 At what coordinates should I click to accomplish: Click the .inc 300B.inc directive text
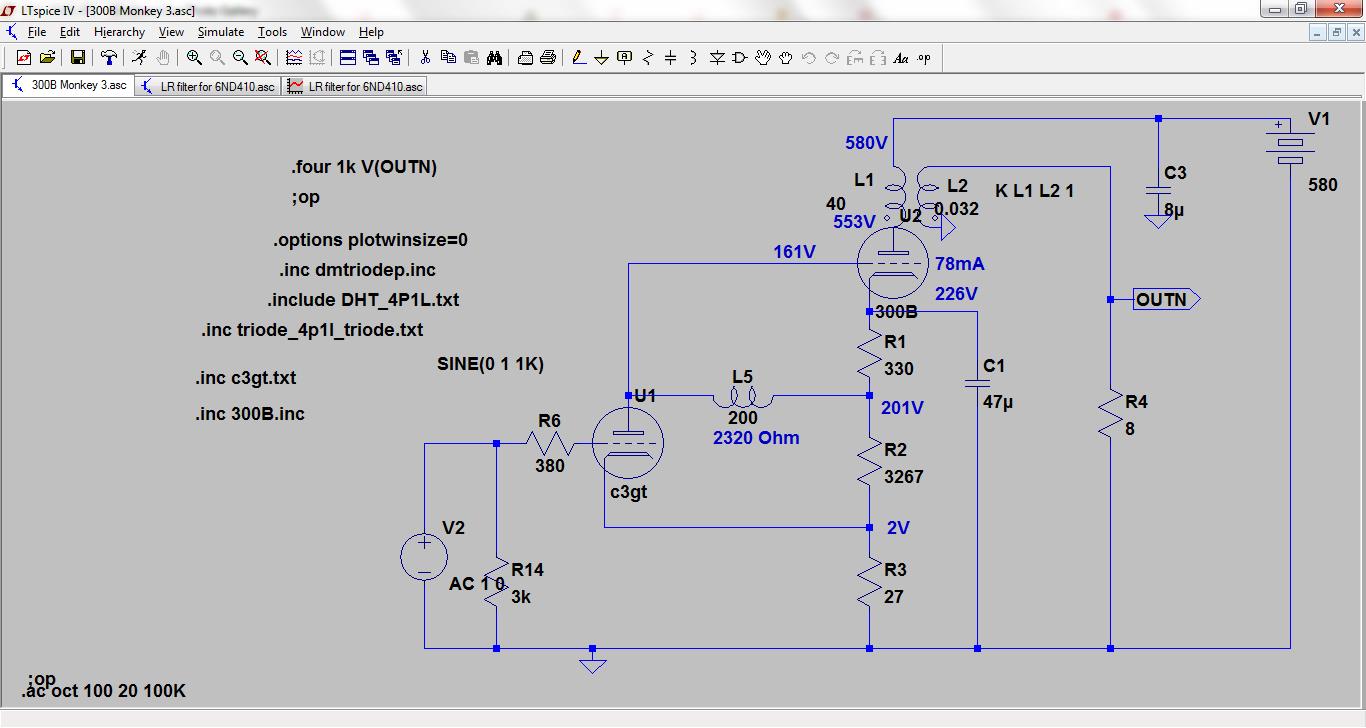[x=250, y=413]
